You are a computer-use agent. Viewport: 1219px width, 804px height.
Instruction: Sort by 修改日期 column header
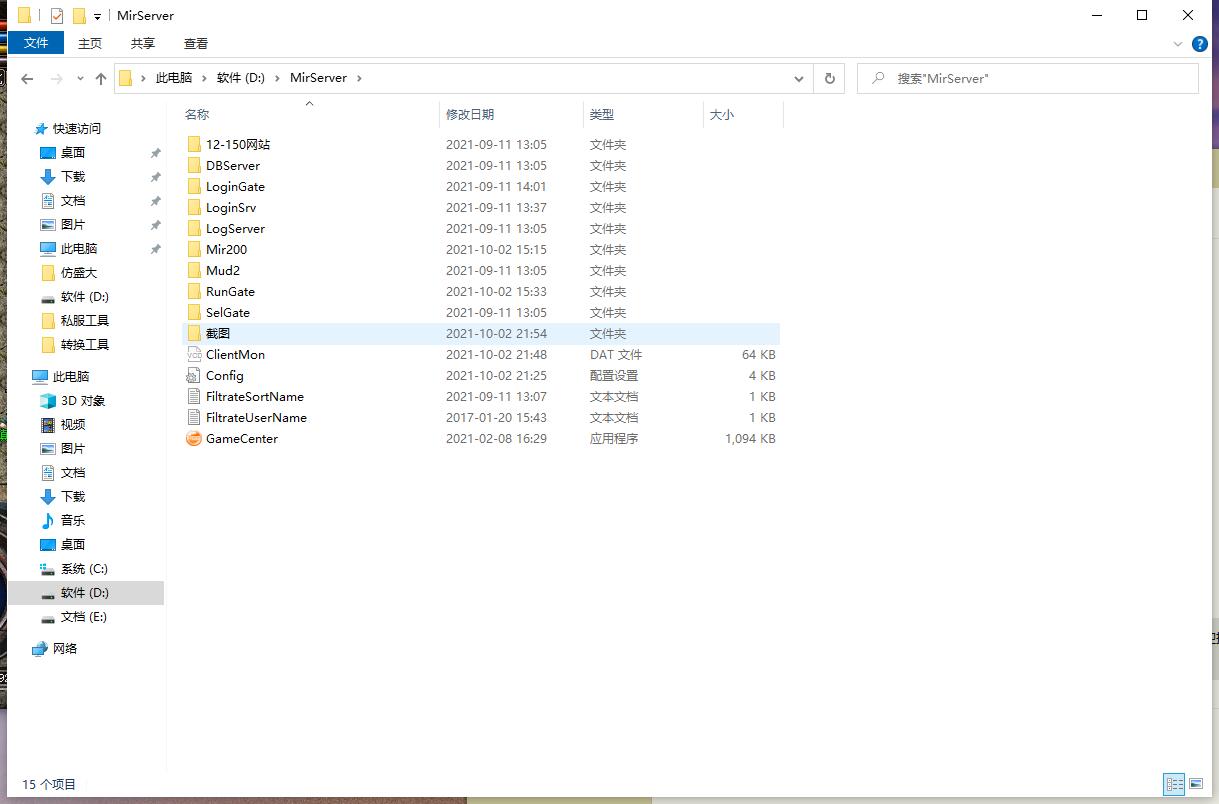pos(470,115)
